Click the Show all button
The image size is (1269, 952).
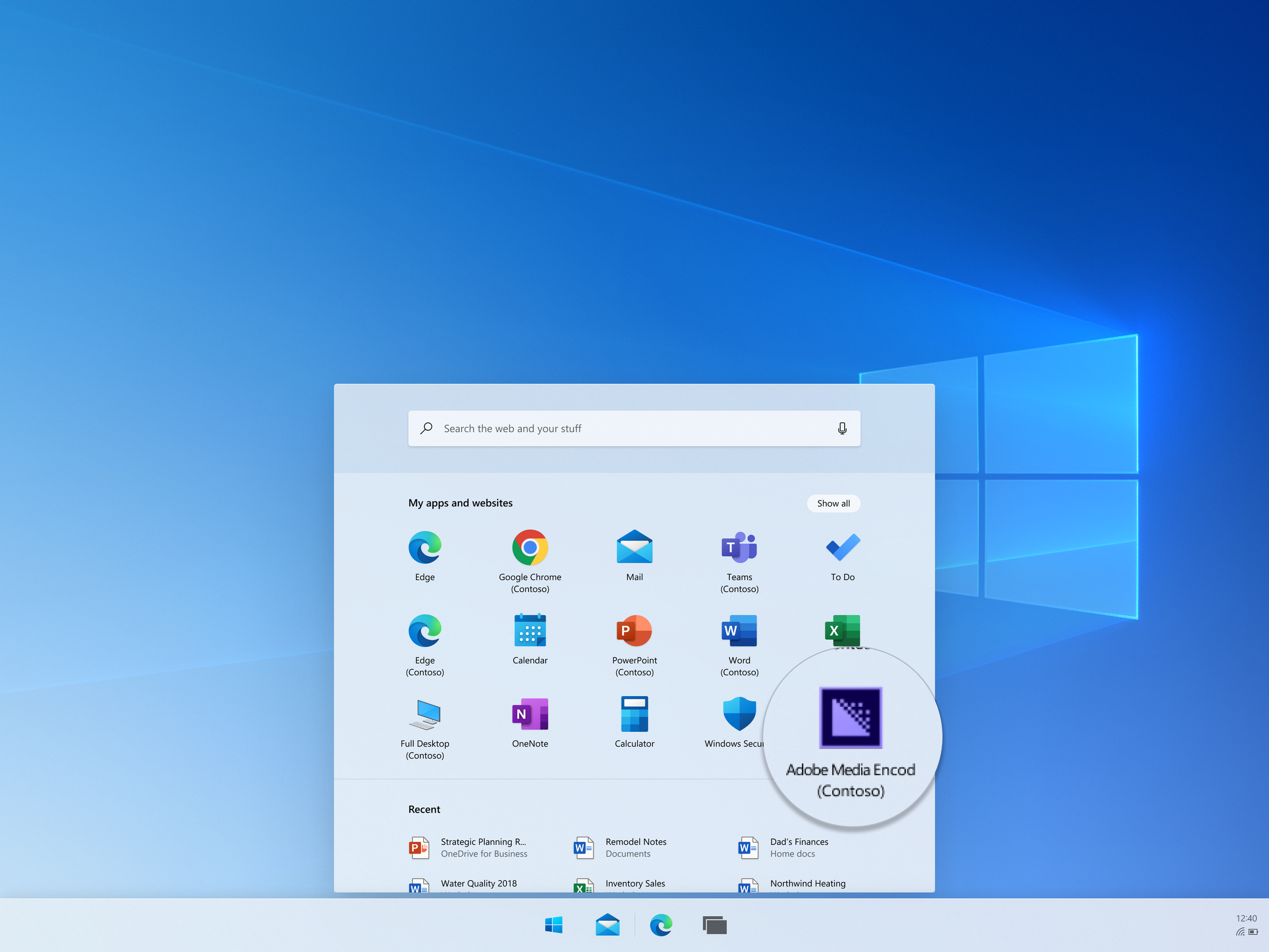(833, 503)
